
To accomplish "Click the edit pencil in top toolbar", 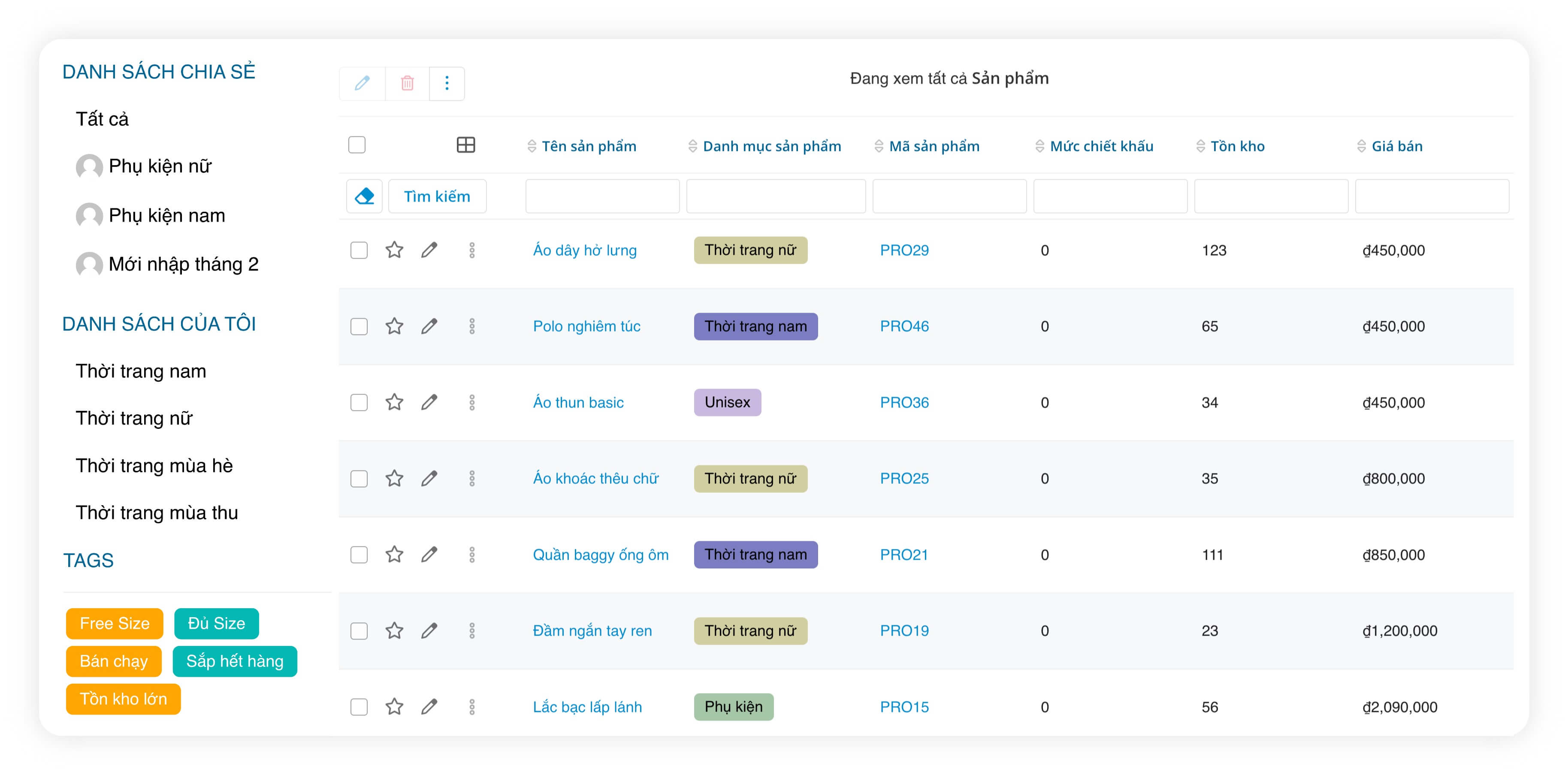I will coord(362,83).
